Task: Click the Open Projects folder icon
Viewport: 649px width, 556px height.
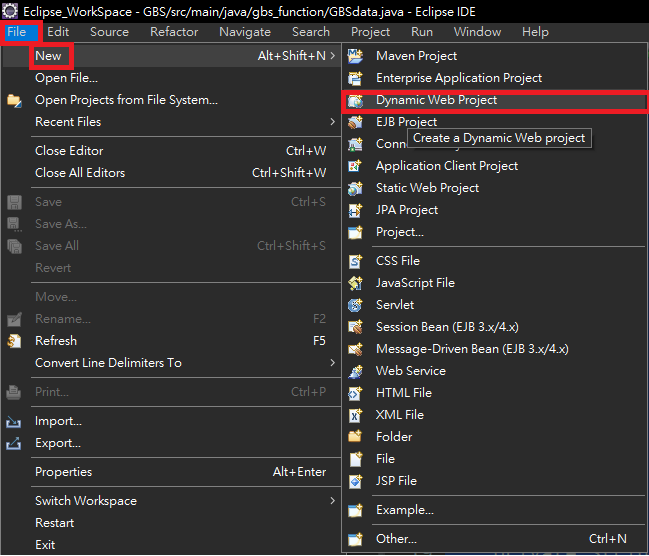Action: pyautogui.click(x=14, y=100)
